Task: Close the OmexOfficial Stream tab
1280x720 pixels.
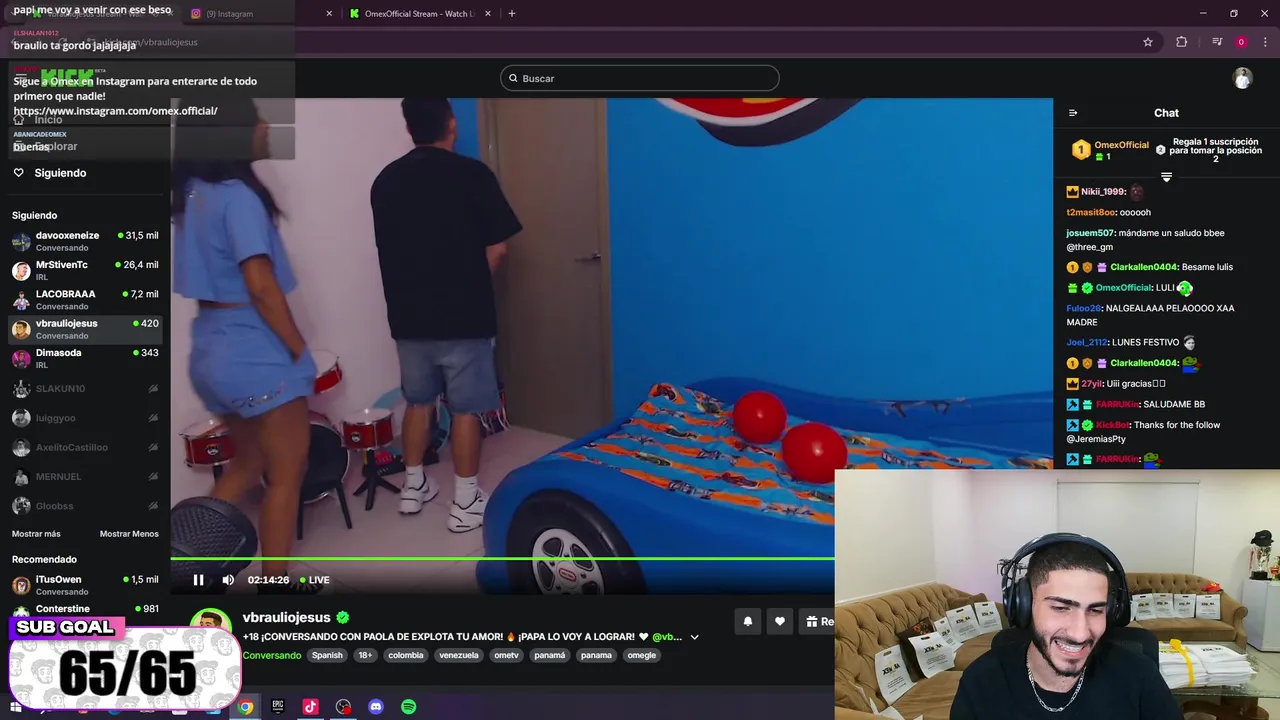Action: click(x=487, y=14)
